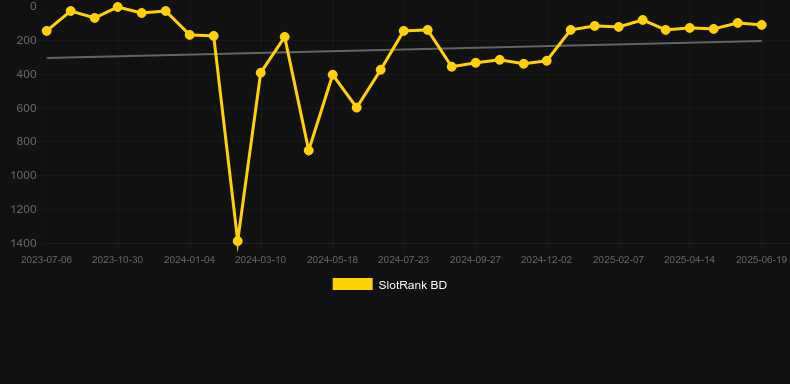790x384 pixels.
Task: Click the lowest data point near rank 1400
Action: click(x=238, y=241)
